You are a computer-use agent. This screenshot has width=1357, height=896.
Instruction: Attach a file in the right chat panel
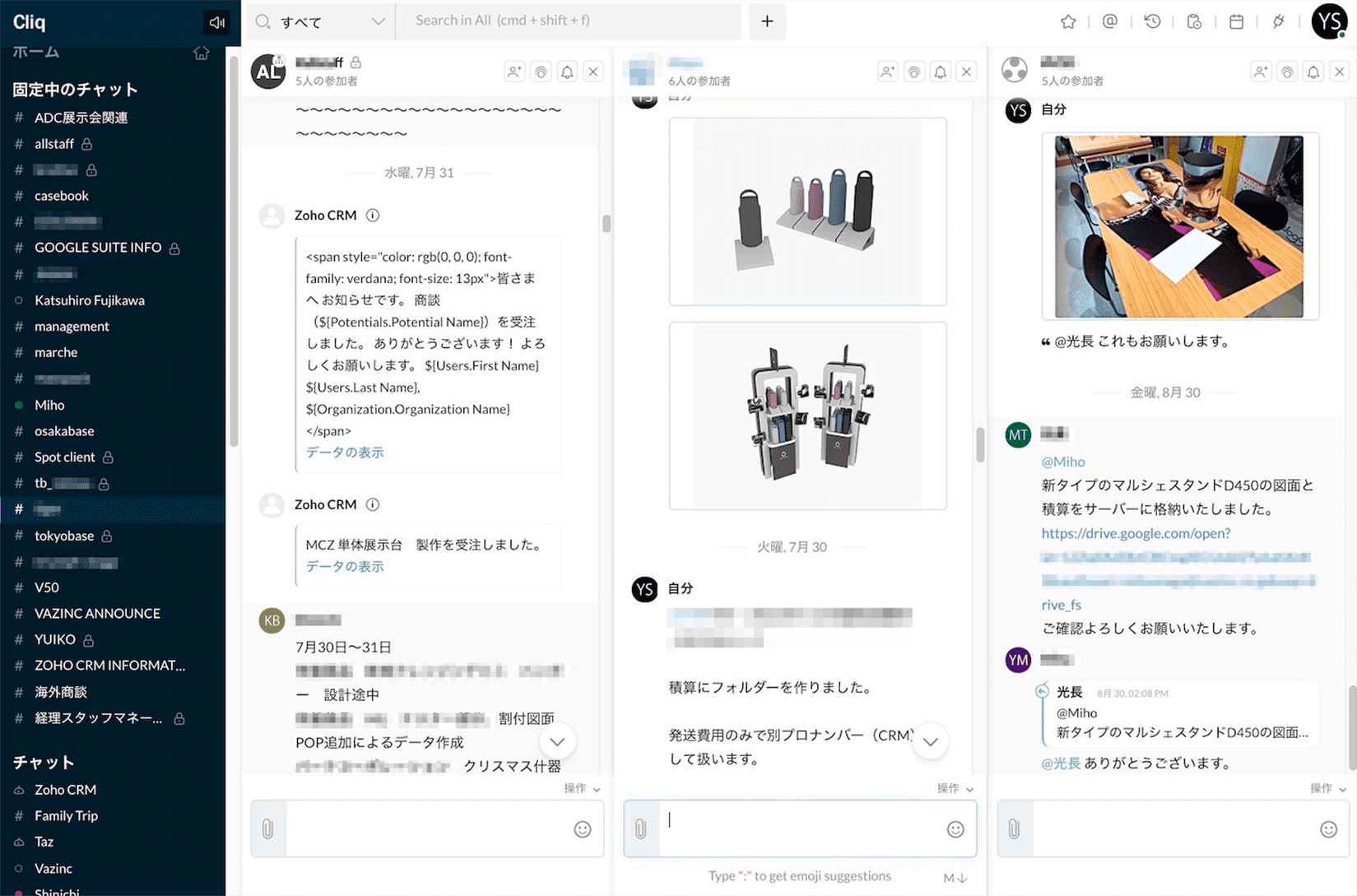click(1015, 829)
